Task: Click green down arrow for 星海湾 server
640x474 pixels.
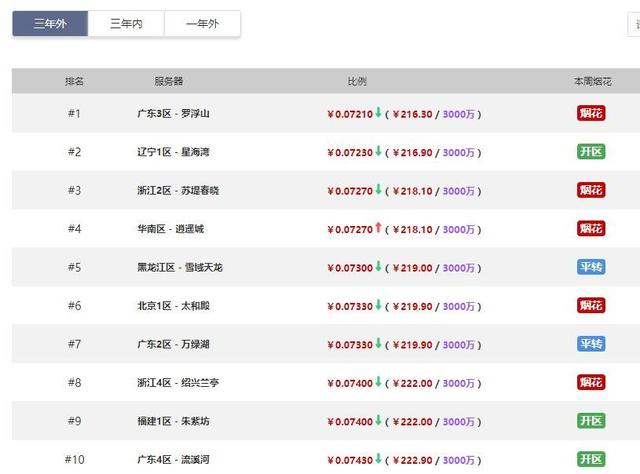Action: (x=378, y=151)
